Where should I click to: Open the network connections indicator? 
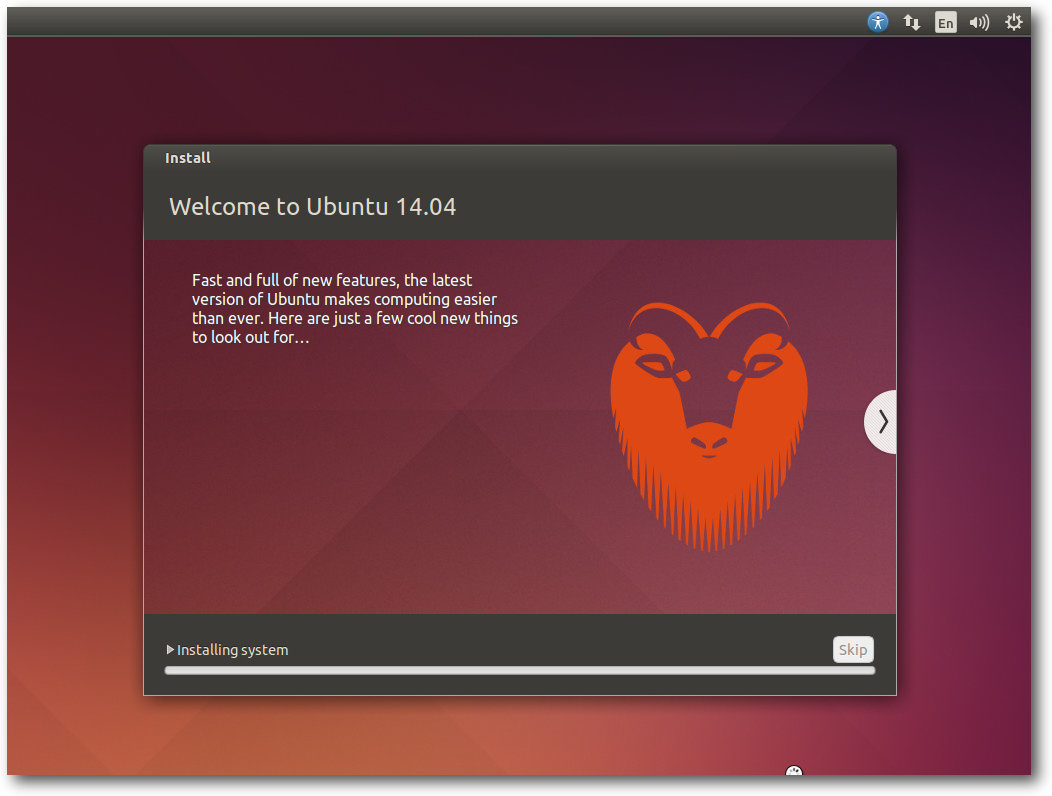click(x=911, y=23)
